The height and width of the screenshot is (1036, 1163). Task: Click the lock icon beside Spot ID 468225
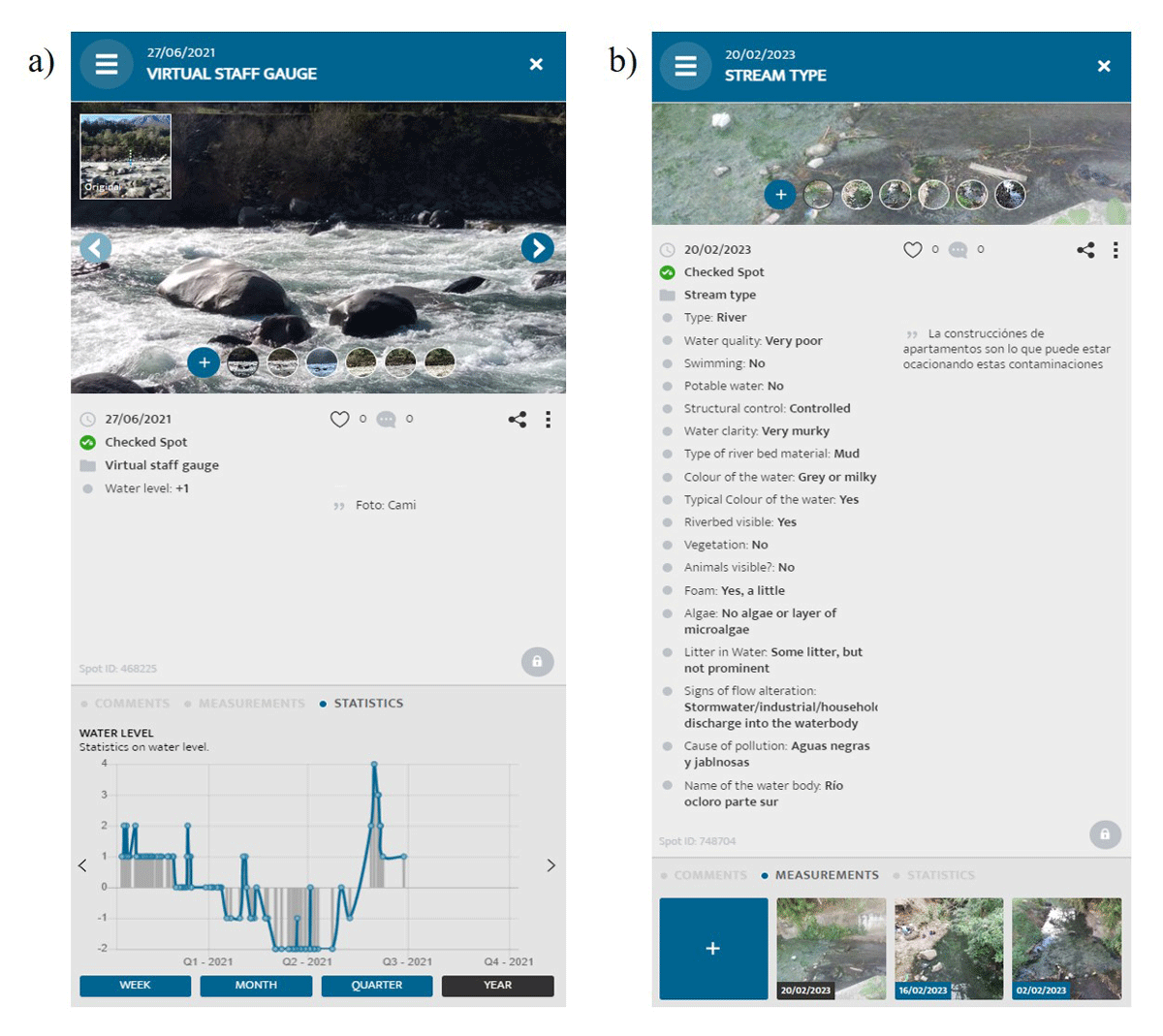click(537, 662)
